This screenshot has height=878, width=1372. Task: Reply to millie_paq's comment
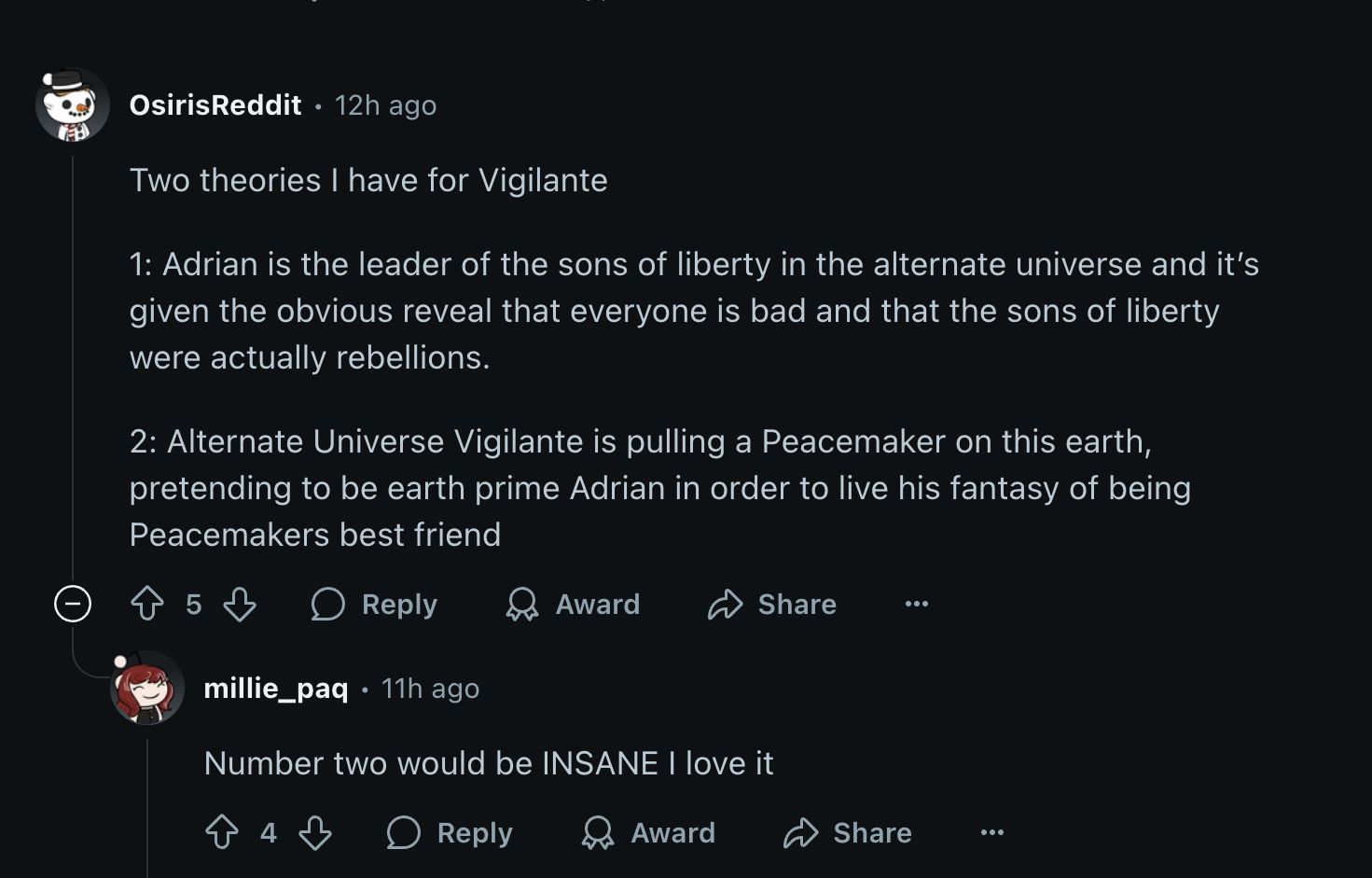[450, 832]
